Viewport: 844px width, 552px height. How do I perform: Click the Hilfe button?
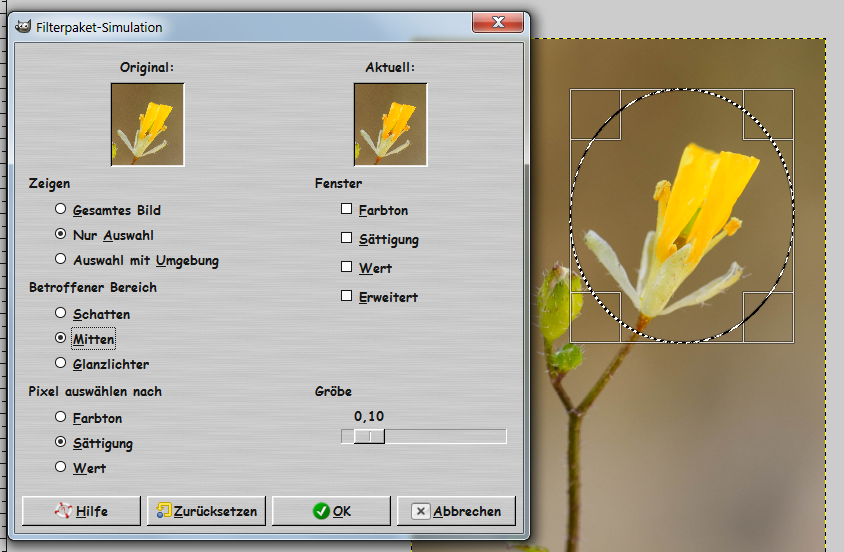coord(81,511)
